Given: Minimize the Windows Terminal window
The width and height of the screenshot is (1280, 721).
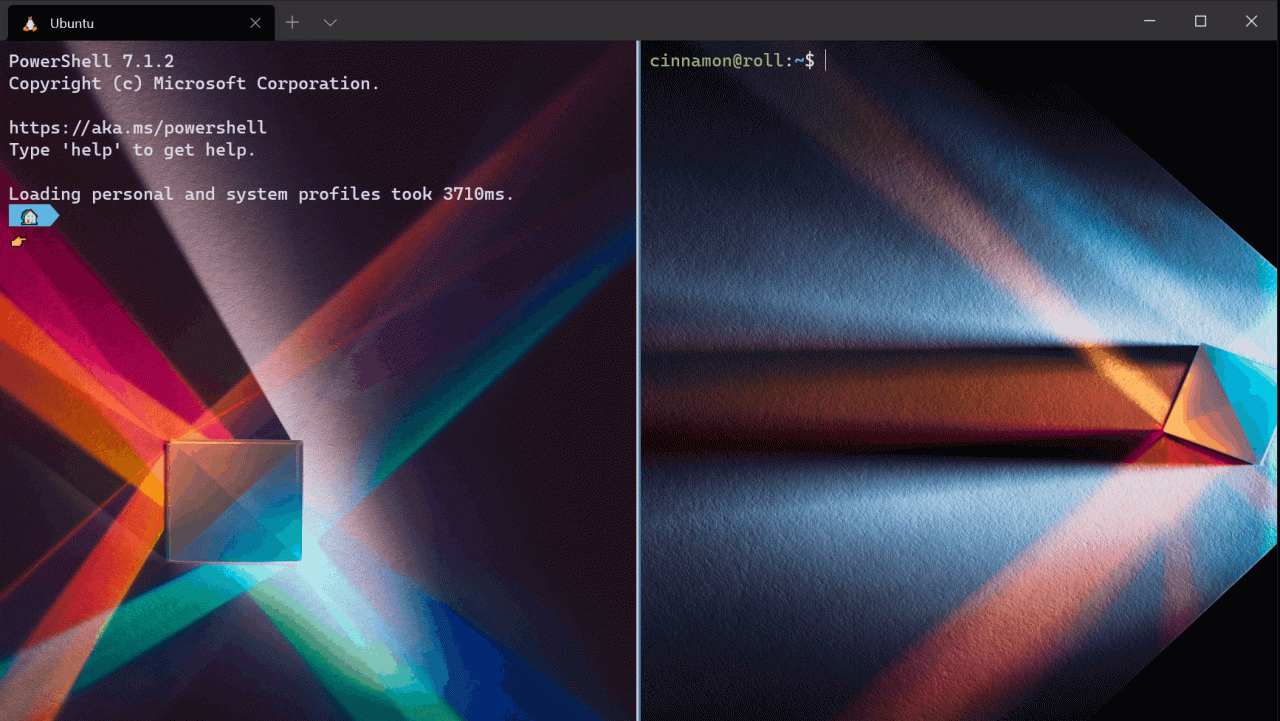Looking at the screenshot, I should [1149, 21].
